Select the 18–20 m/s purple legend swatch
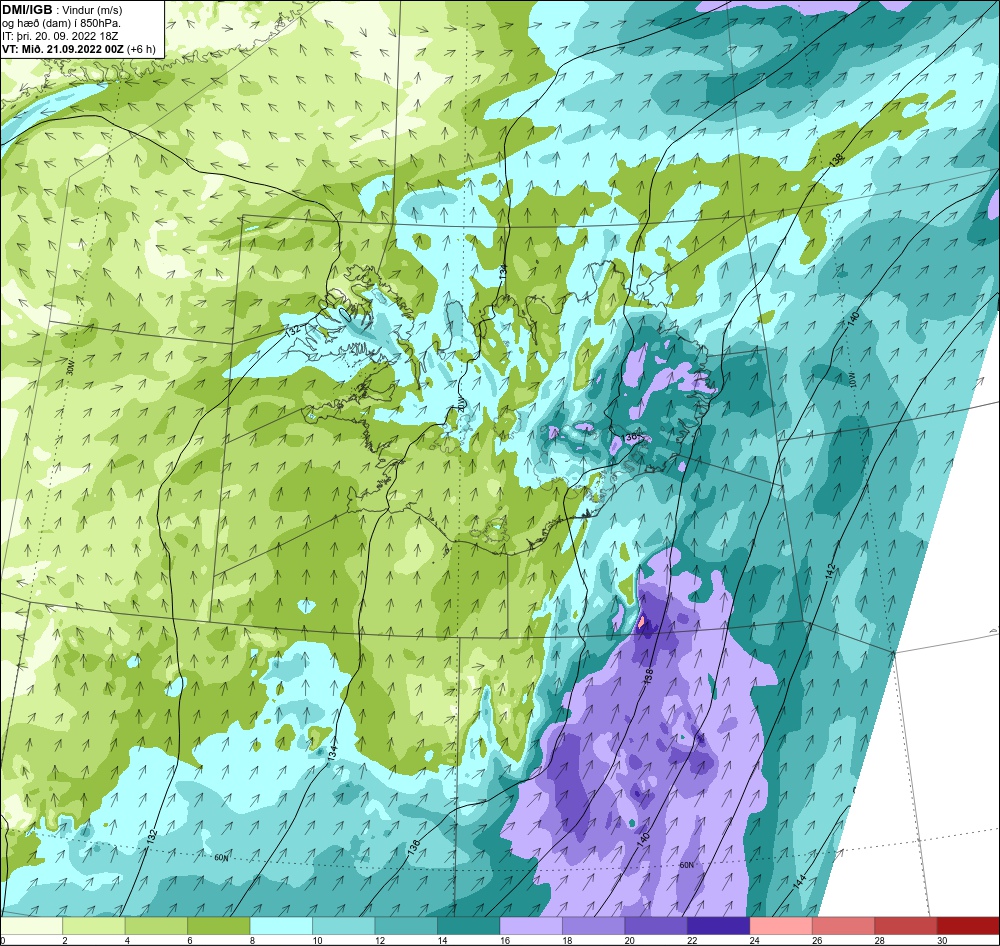The width and height of the screenshot is (1000, 946). pyautogui.click(x=594, y=925)
